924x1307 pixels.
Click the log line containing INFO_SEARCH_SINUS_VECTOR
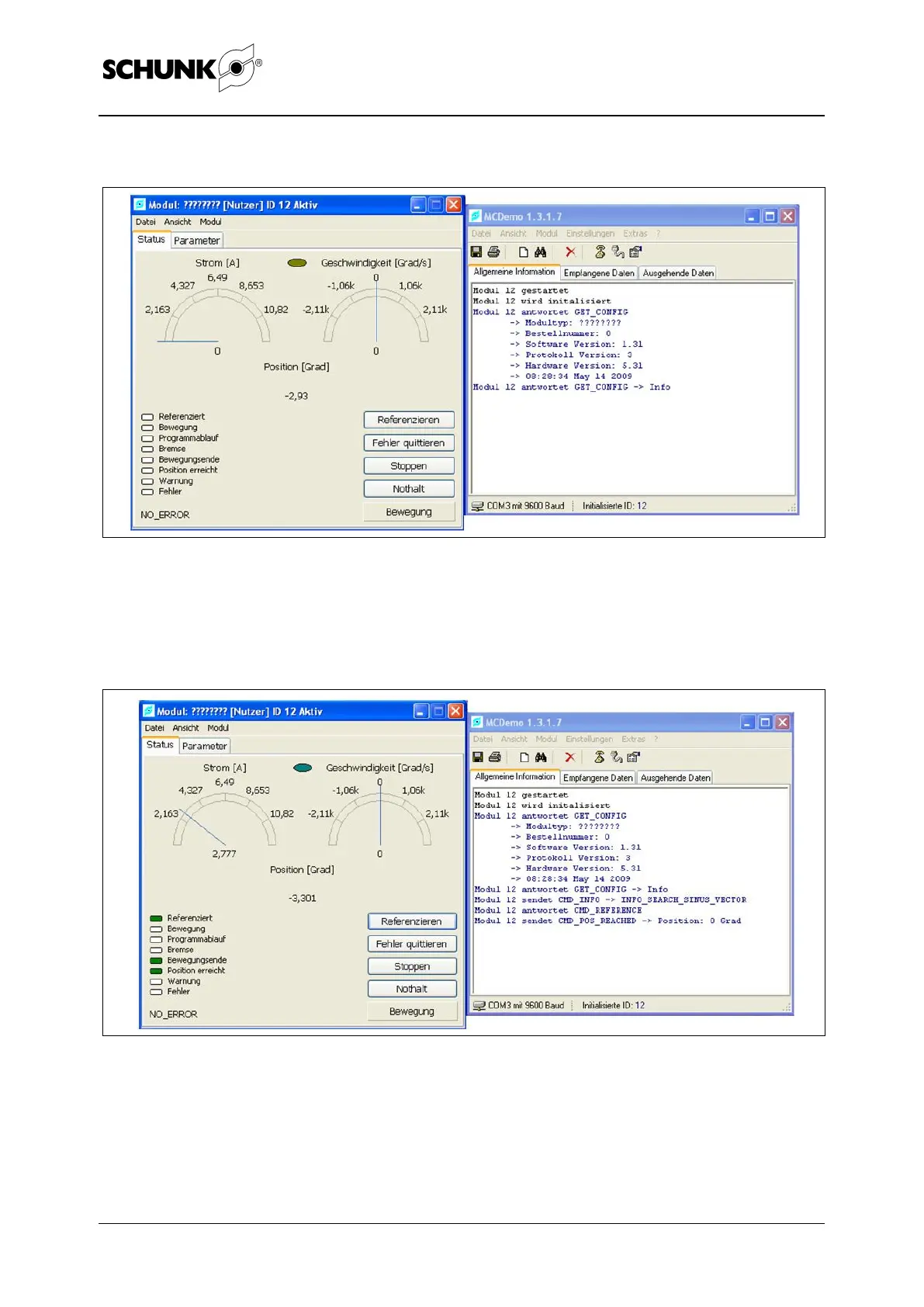coord(610,900)
